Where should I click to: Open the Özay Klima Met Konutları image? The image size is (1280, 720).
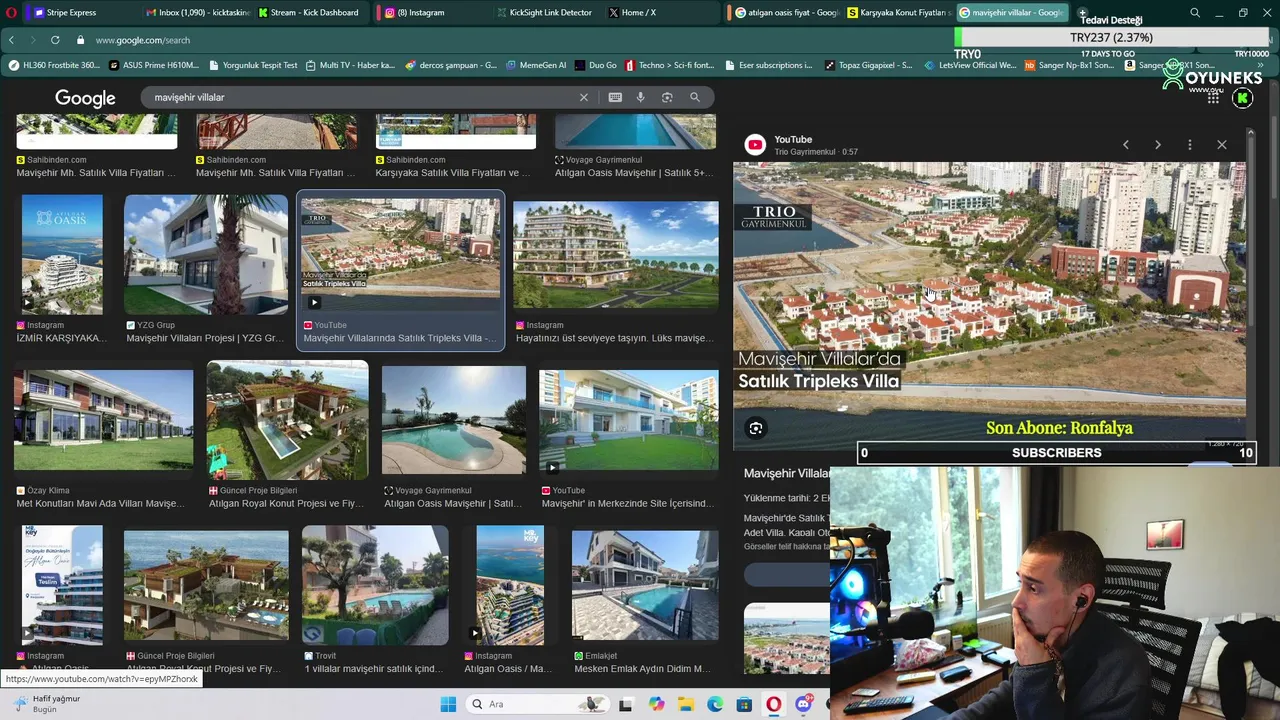pyautogui.click(x=103, y=419)
